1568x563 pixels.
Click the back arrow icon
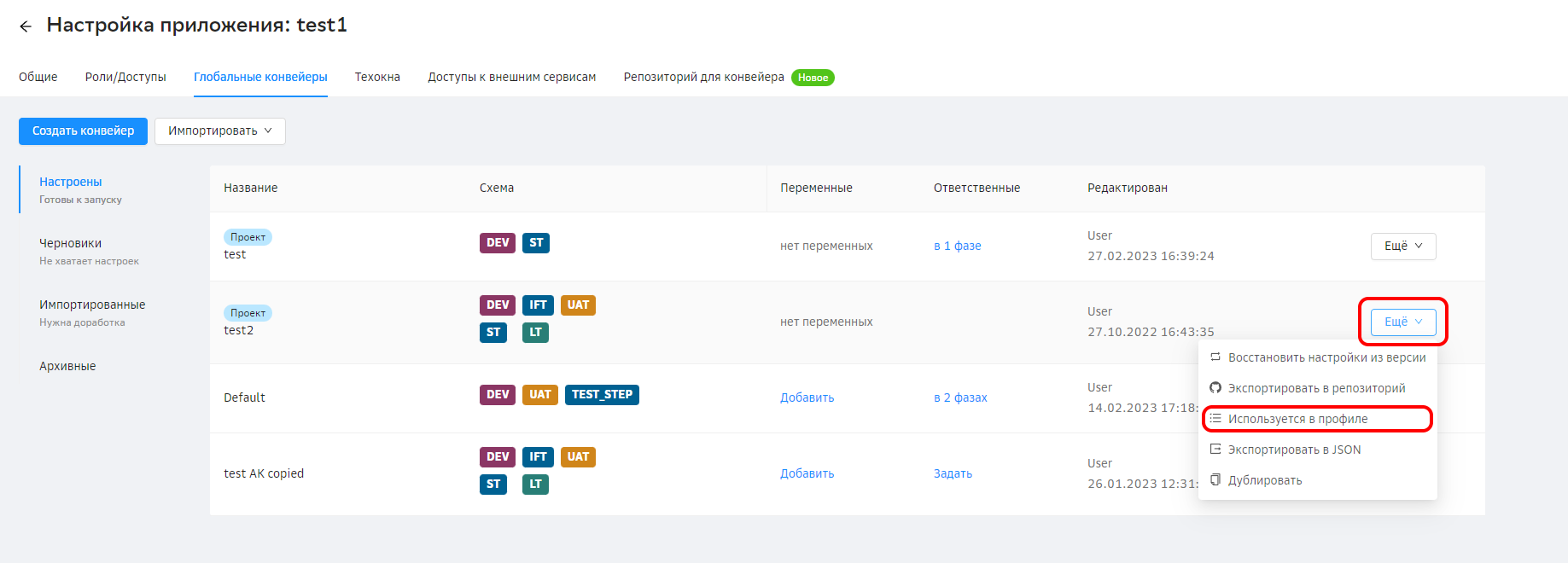[x=26, y=26]
